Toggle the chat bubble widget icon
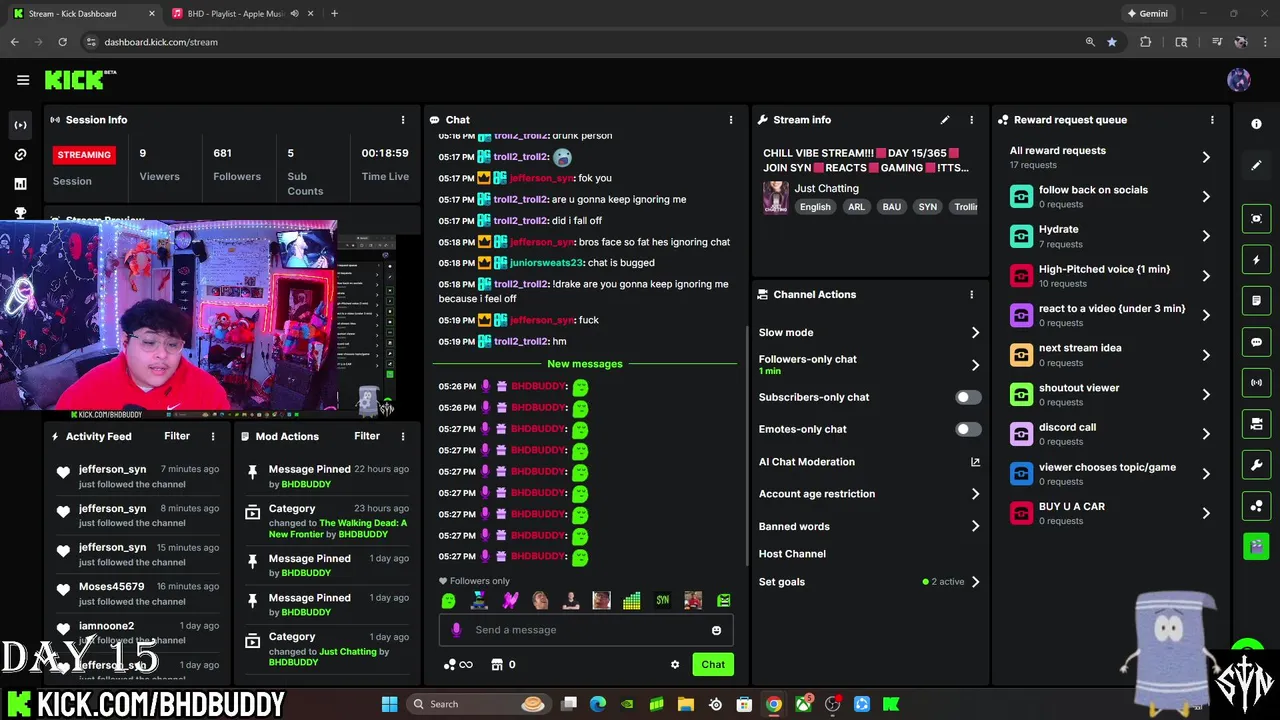1280x720 pixels. coord(1256,342)
